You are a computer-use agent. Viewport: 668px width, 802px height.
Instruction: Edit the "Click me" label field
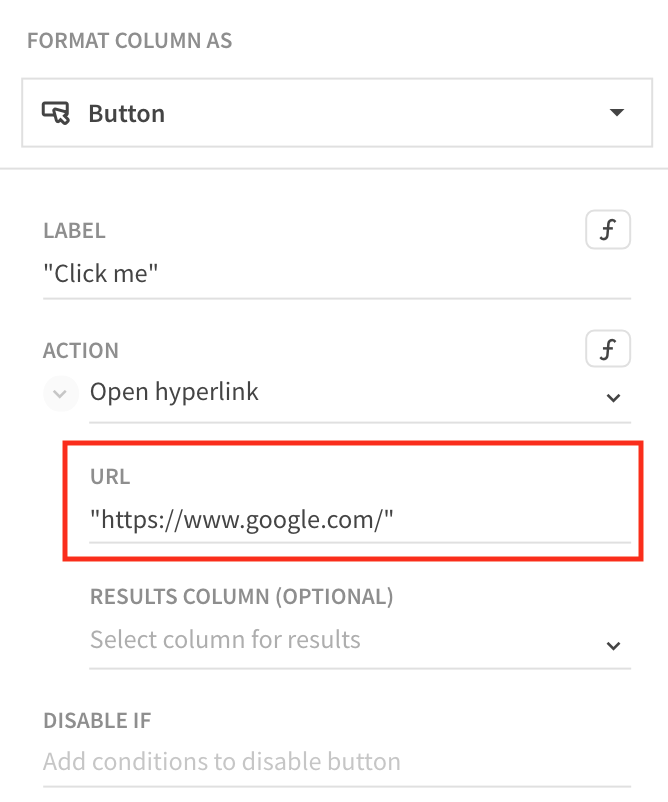[102, 274]
